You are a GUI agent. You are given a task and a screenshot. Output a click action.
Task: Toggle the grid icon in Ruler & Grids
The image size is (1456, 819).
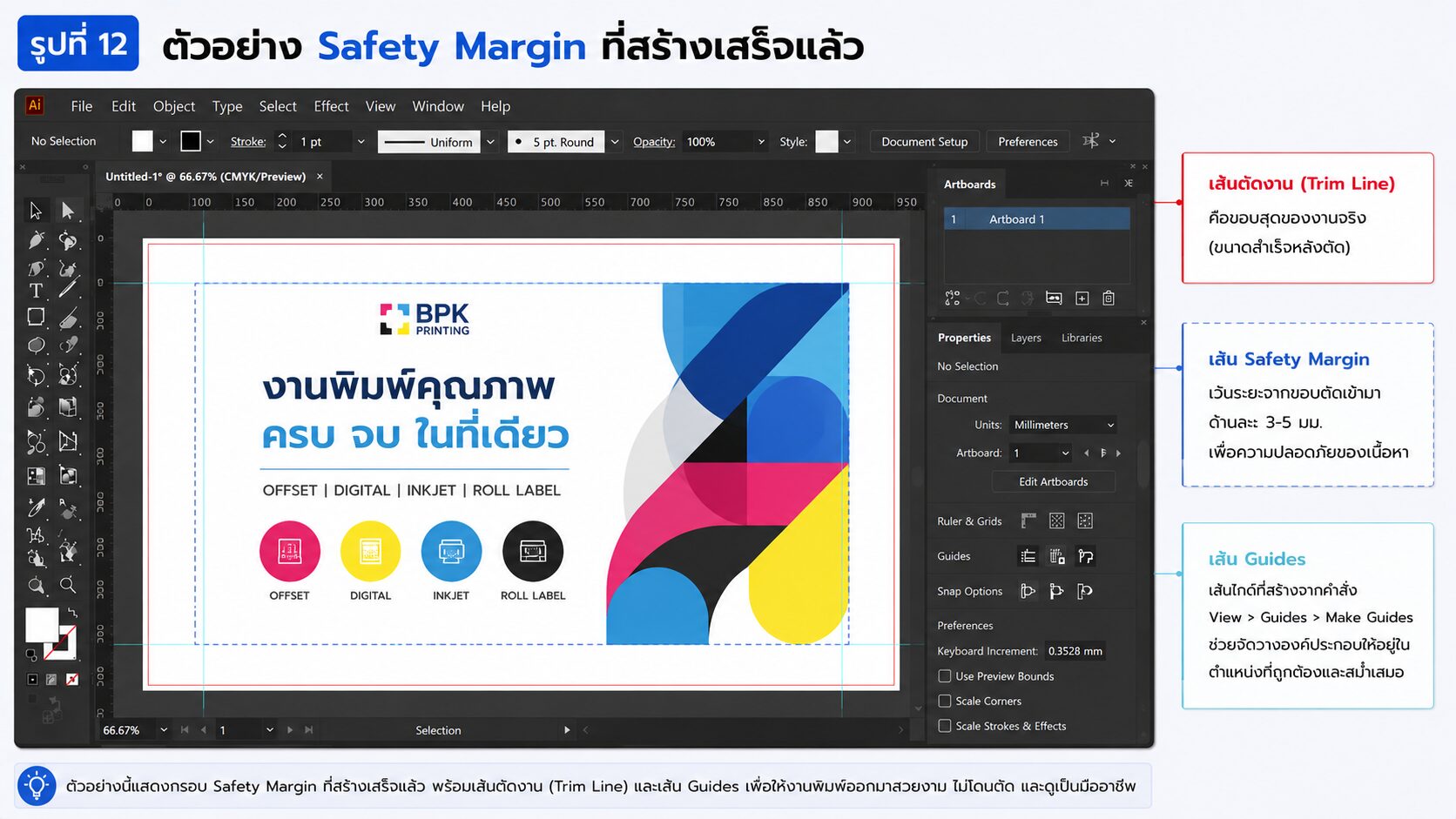pos(1057,521)
